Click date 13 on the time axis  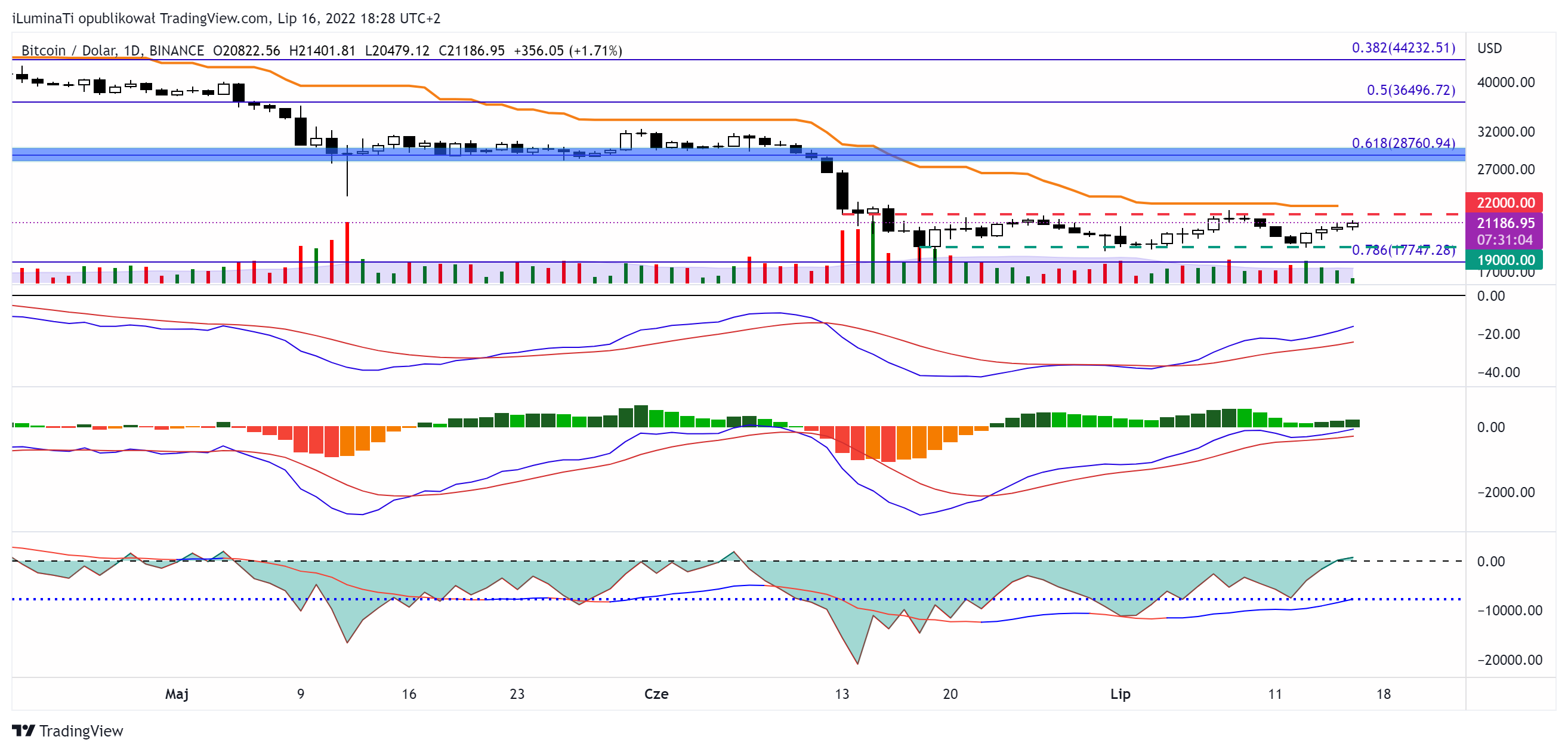(x=841, y=694)
